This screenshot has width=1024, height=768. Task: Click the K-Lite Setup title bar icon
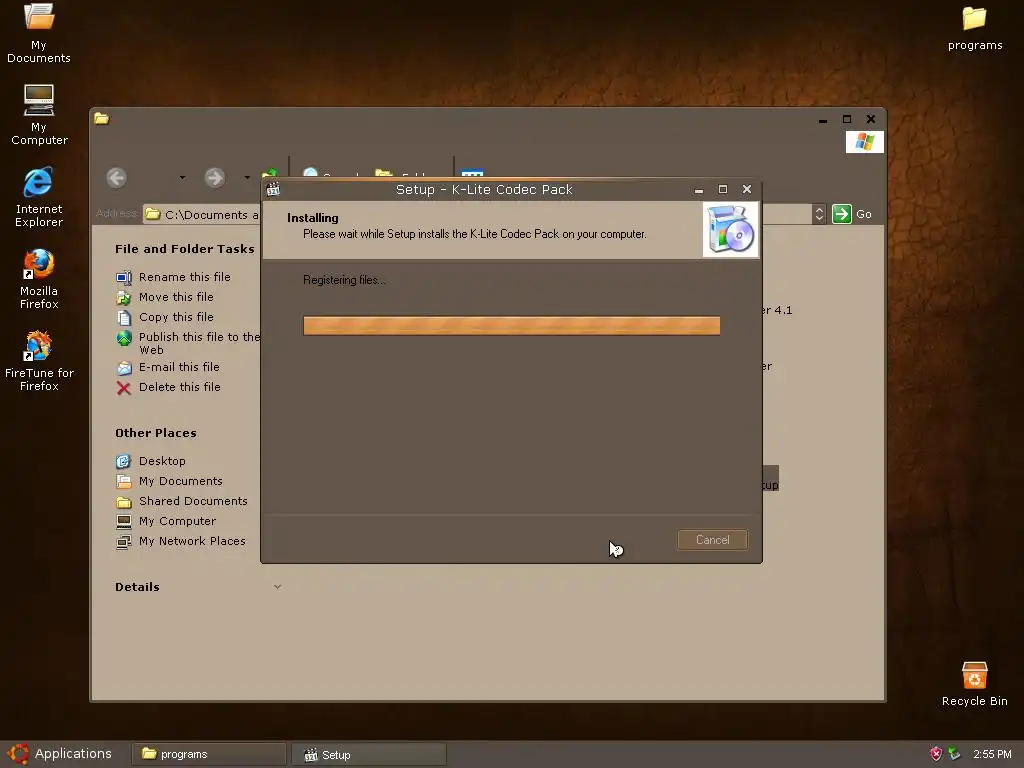273,189
